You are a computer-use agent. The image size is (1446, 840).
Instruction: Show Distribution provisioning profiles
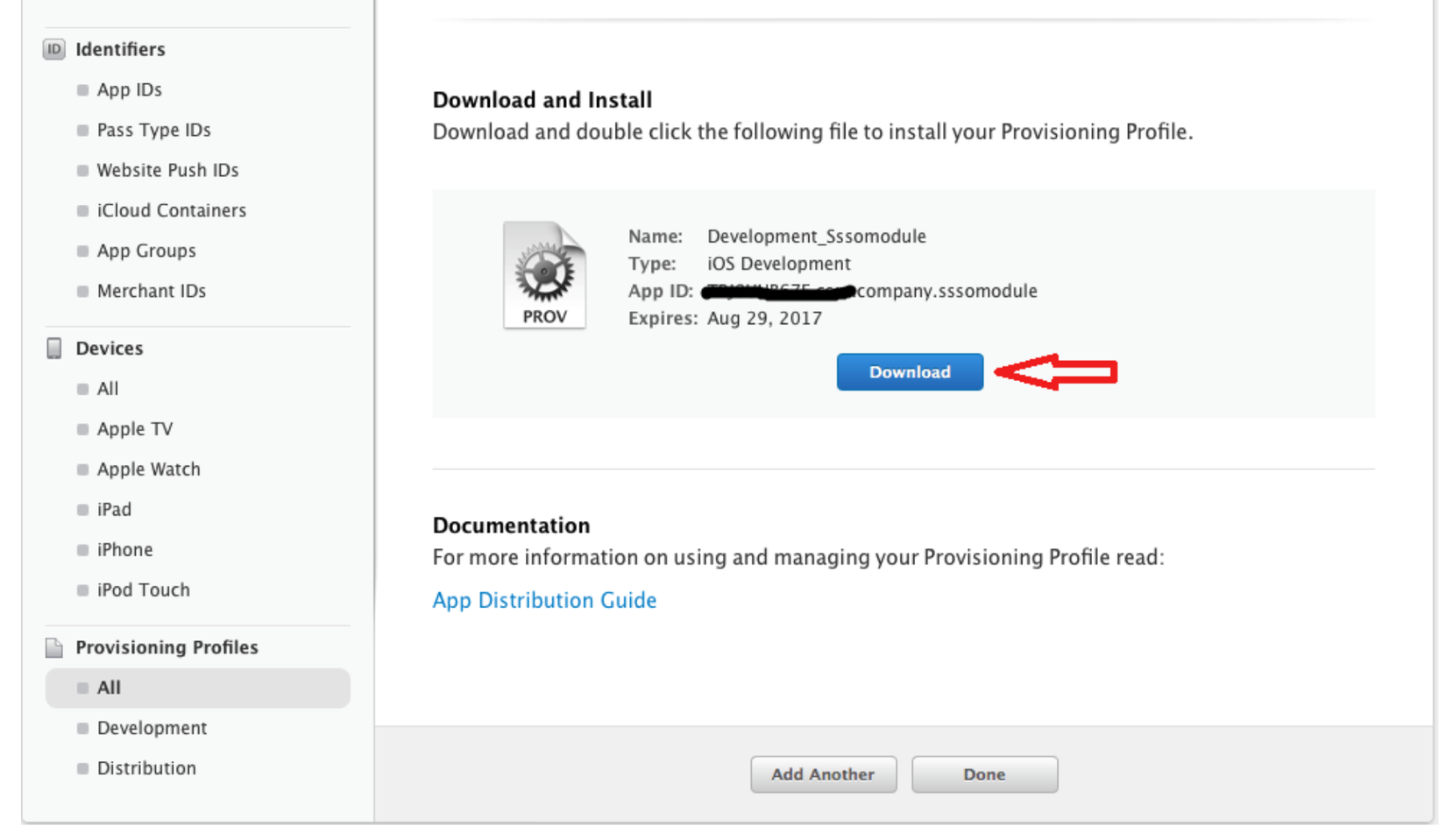coord(146,769)
